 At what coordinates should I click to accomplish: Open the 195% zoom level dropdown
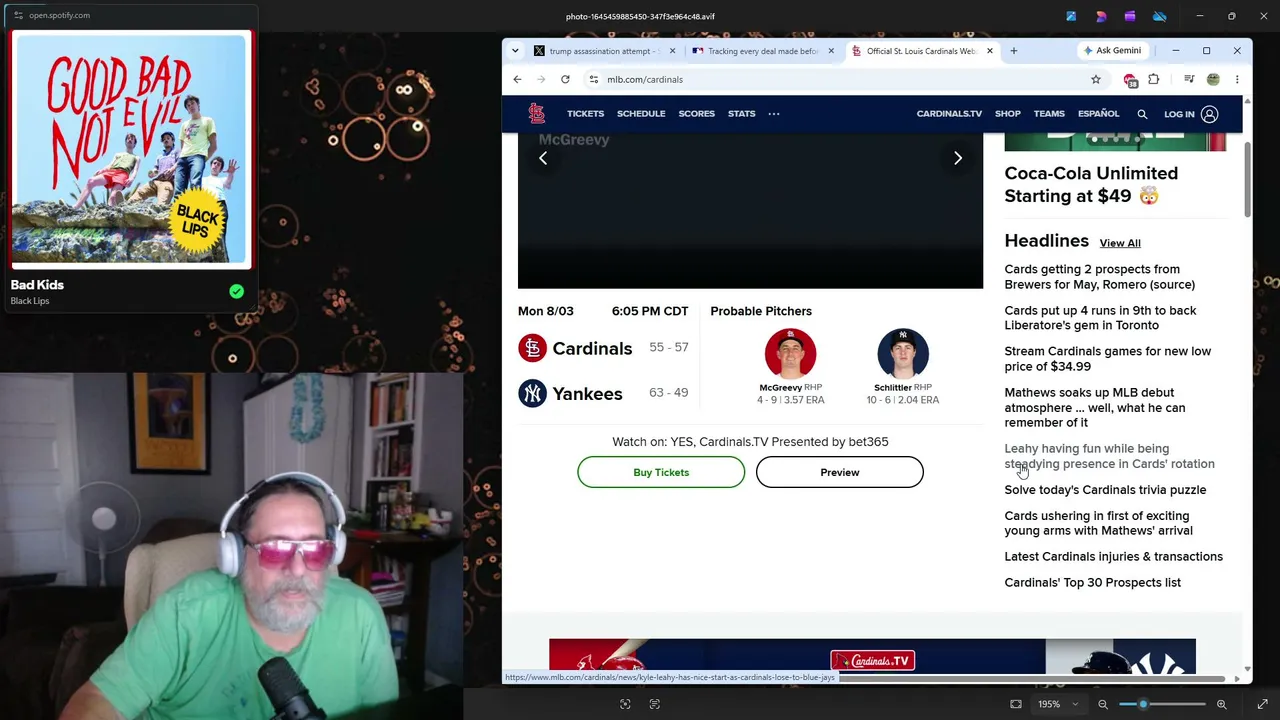tap(1058, 704)
